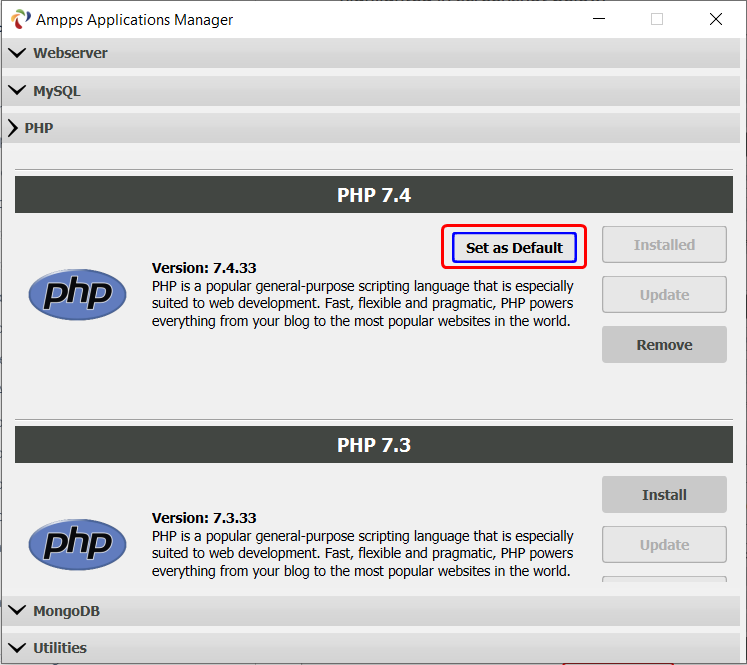Expand the Utilities section chevron
The width and height of the screenshot is (747, 665).
pos(17,648)
